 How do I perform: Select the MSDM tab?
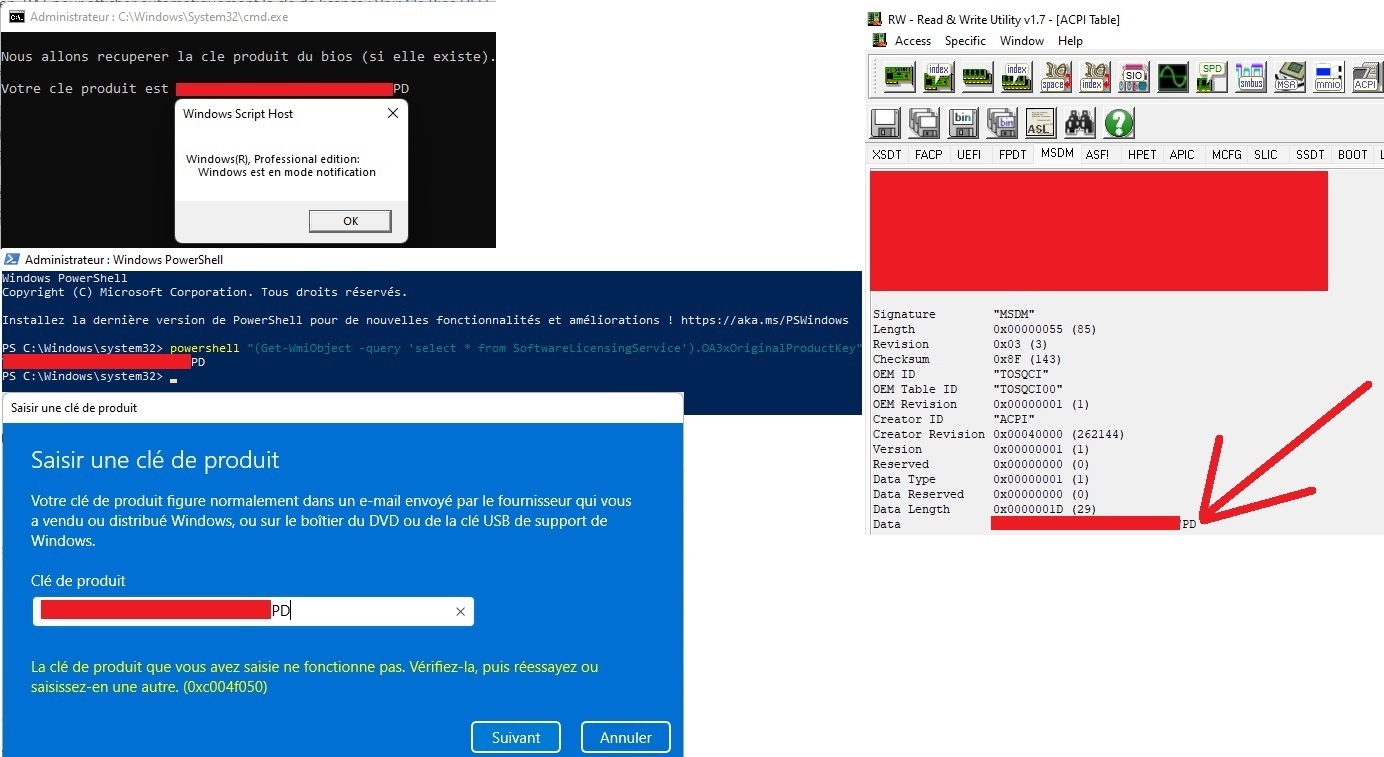tap(1057, 154)
